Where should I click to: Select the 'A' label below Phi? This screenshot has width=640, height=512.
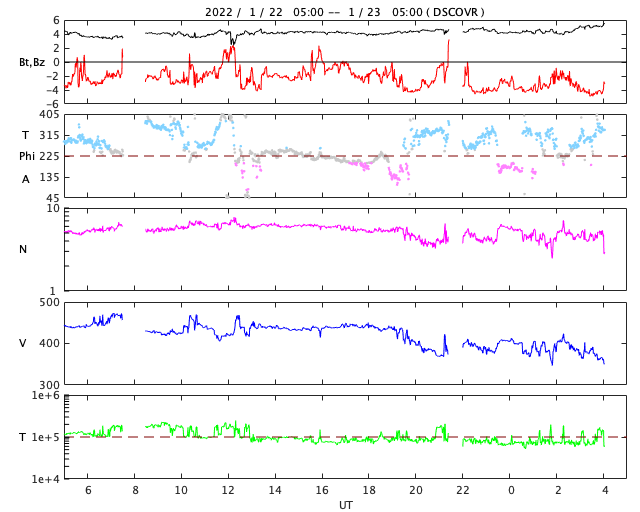(x=26, y=179)
